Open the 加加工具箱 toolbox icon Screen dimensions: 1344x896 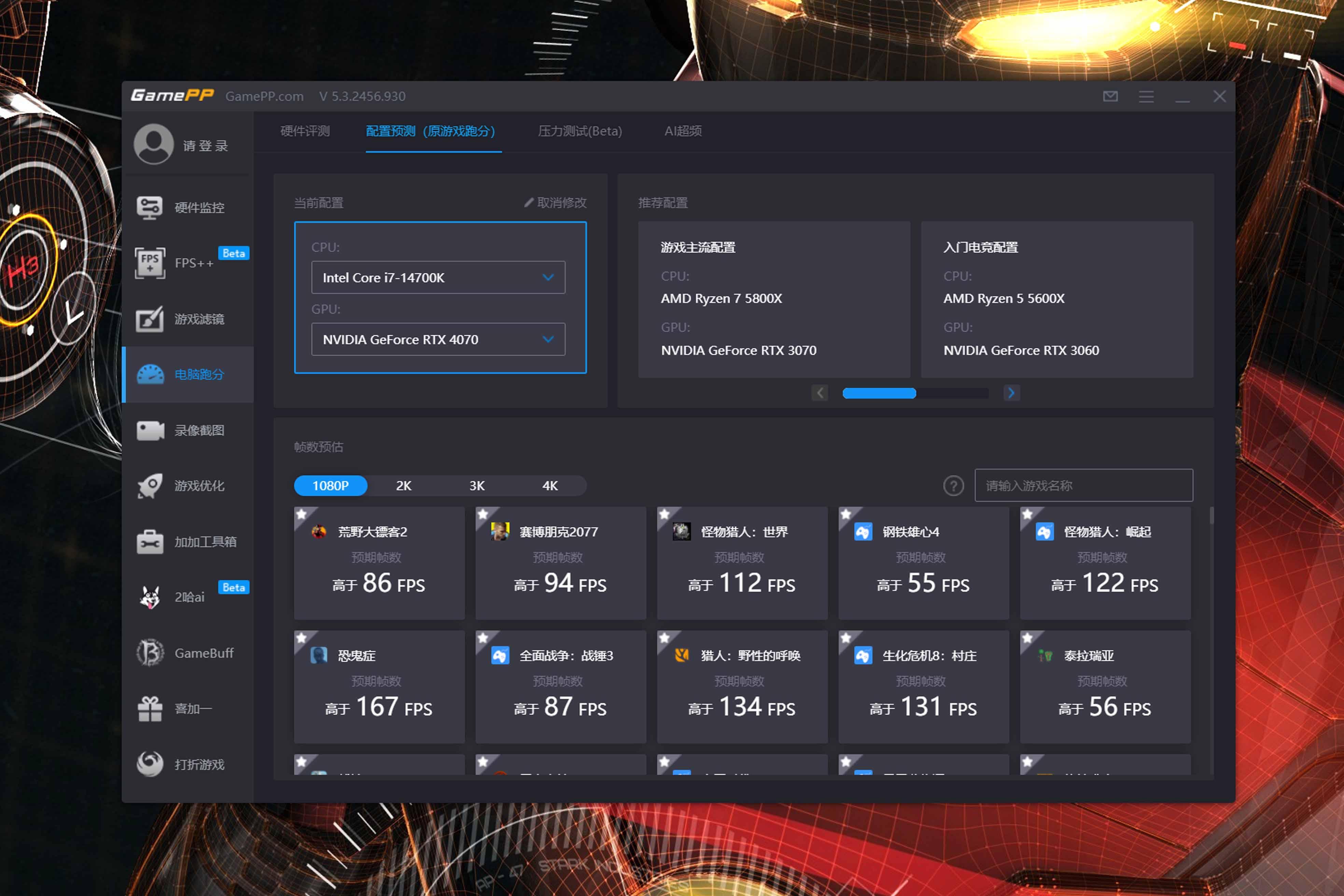click(150, 542)
